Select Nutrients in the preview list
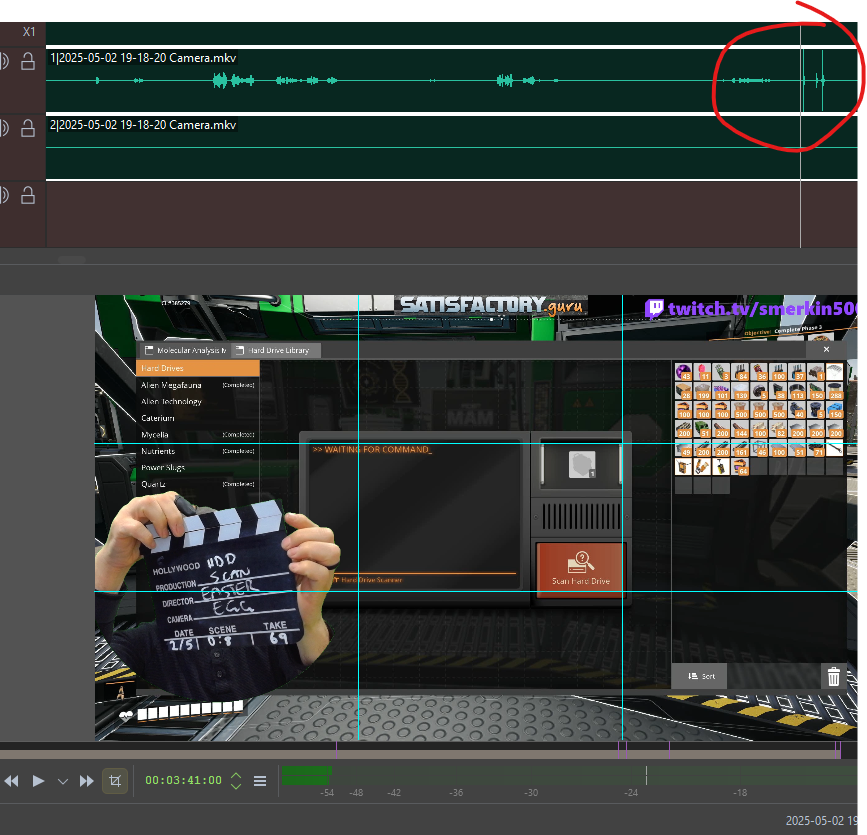The image size is (867, 835). [197, 451]
